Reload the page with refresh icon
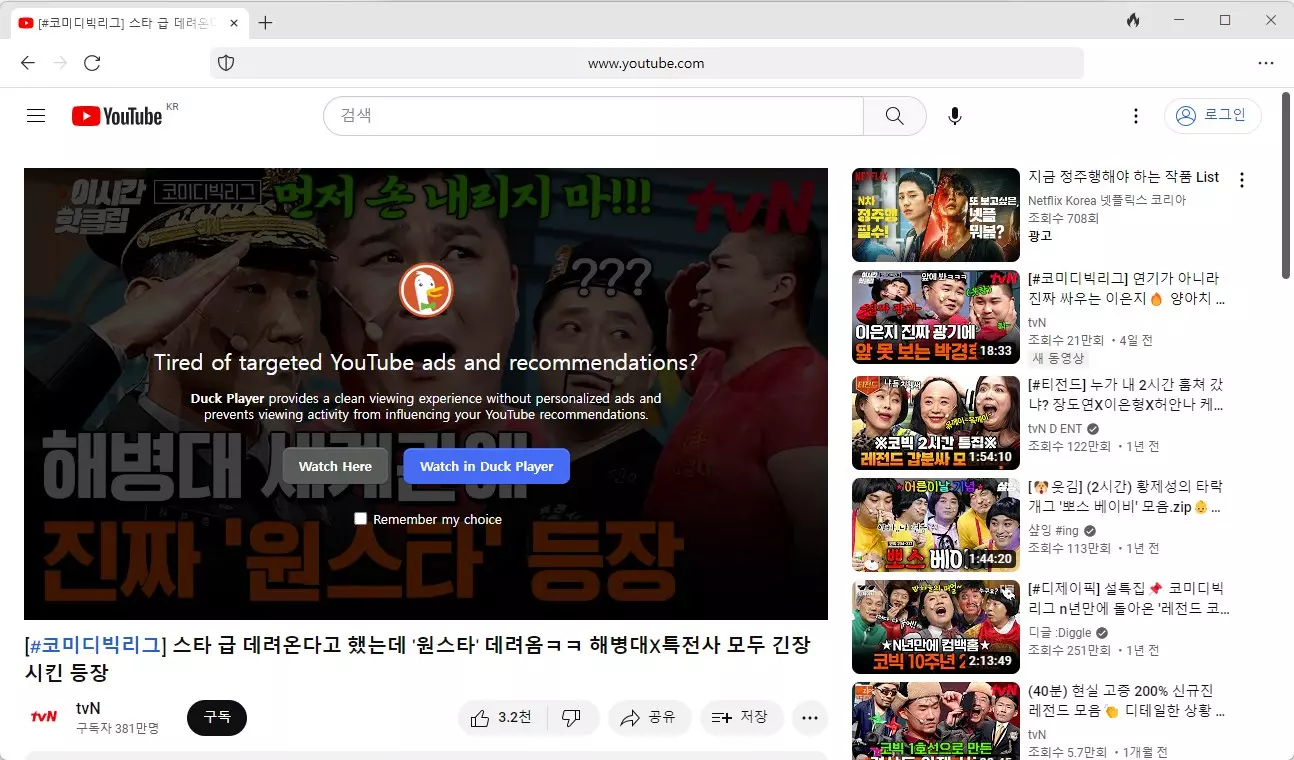Screen dimensions: 1294x760 point(92,63)
